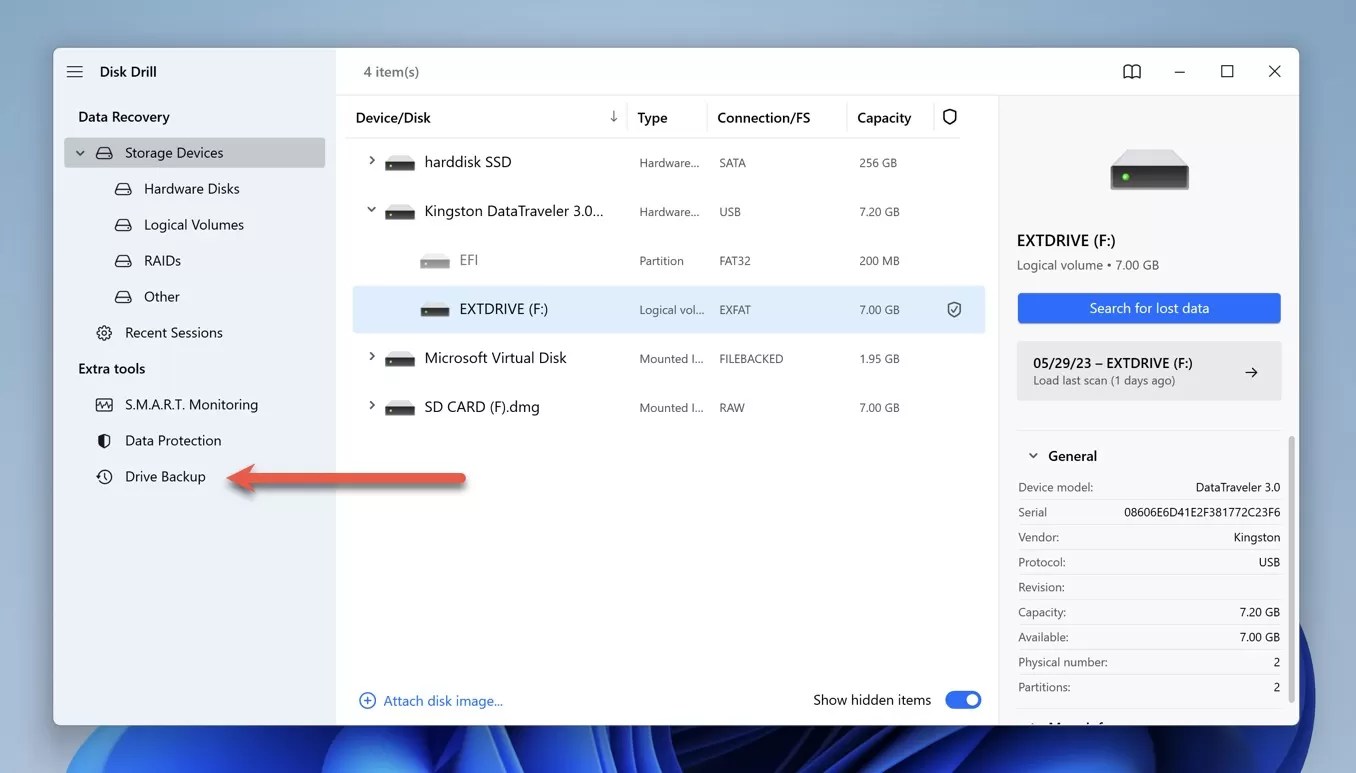Collapse the General details section
Viewport: 1356px width, 773px height.
(x=1033, y=456)
